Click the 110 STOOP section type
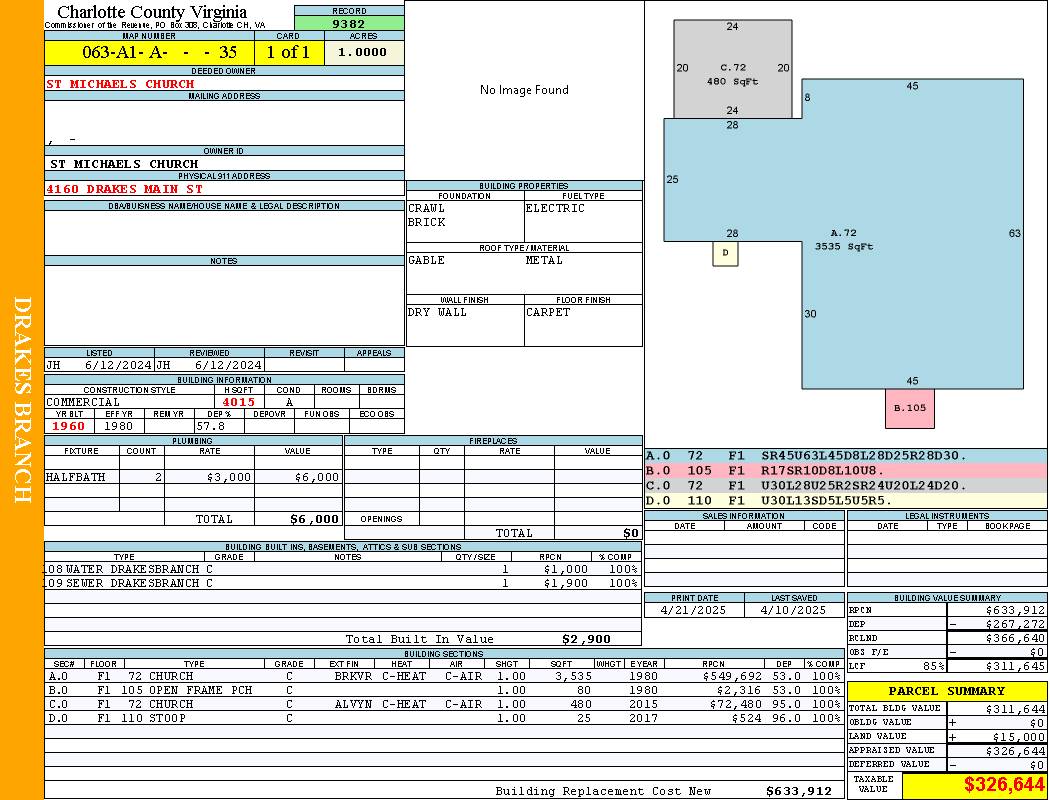 (x=153, y=718)
